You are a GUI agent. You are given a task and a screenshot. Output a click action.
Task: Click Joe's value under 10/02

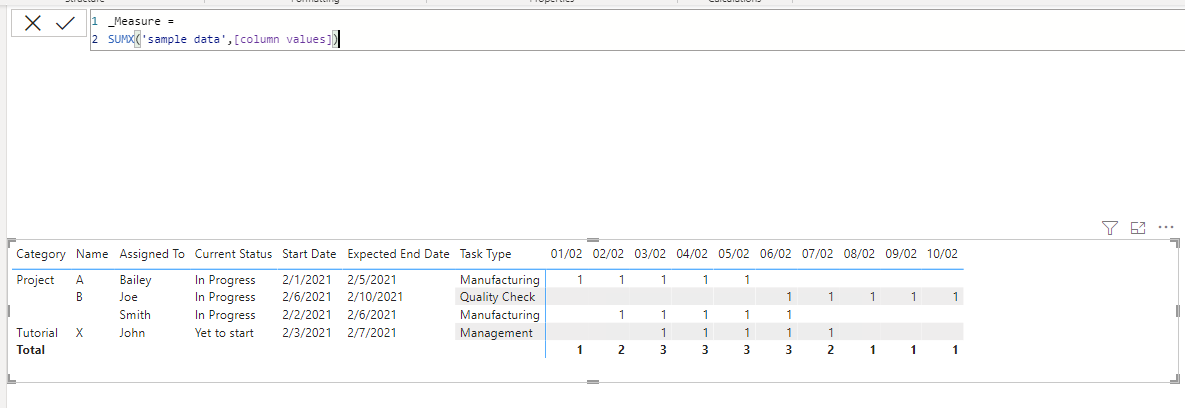pos(955,297)
